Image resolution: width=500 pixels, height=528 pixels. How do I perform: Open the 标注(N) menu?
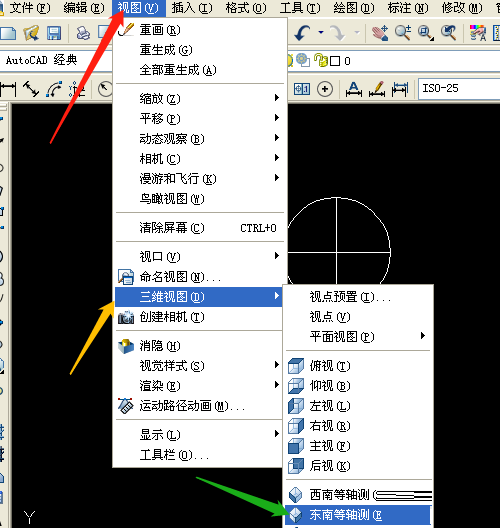408,7
